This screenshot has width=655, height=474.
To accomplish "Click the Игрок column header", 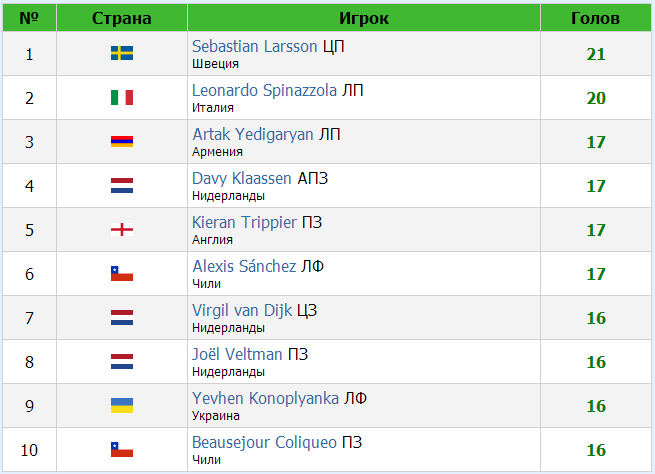I will tap(364, 18).
